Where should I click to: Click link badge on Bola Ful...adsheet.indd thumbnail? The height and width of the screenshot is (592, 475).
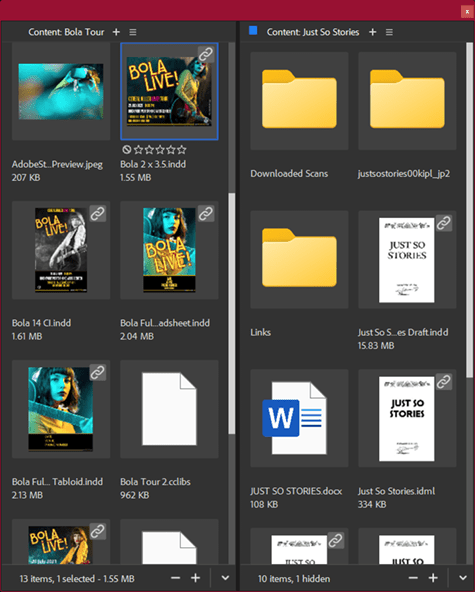[206, 214]
